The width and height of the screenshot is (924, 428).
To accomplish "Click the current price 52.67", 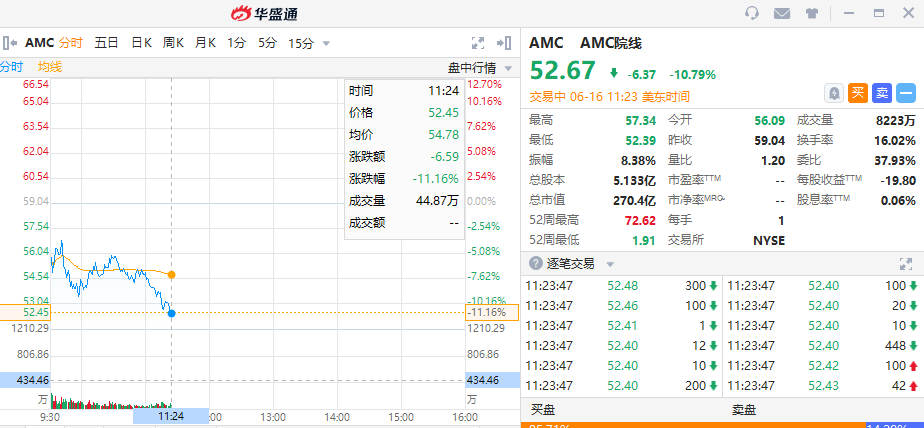I will pos(563,70).
